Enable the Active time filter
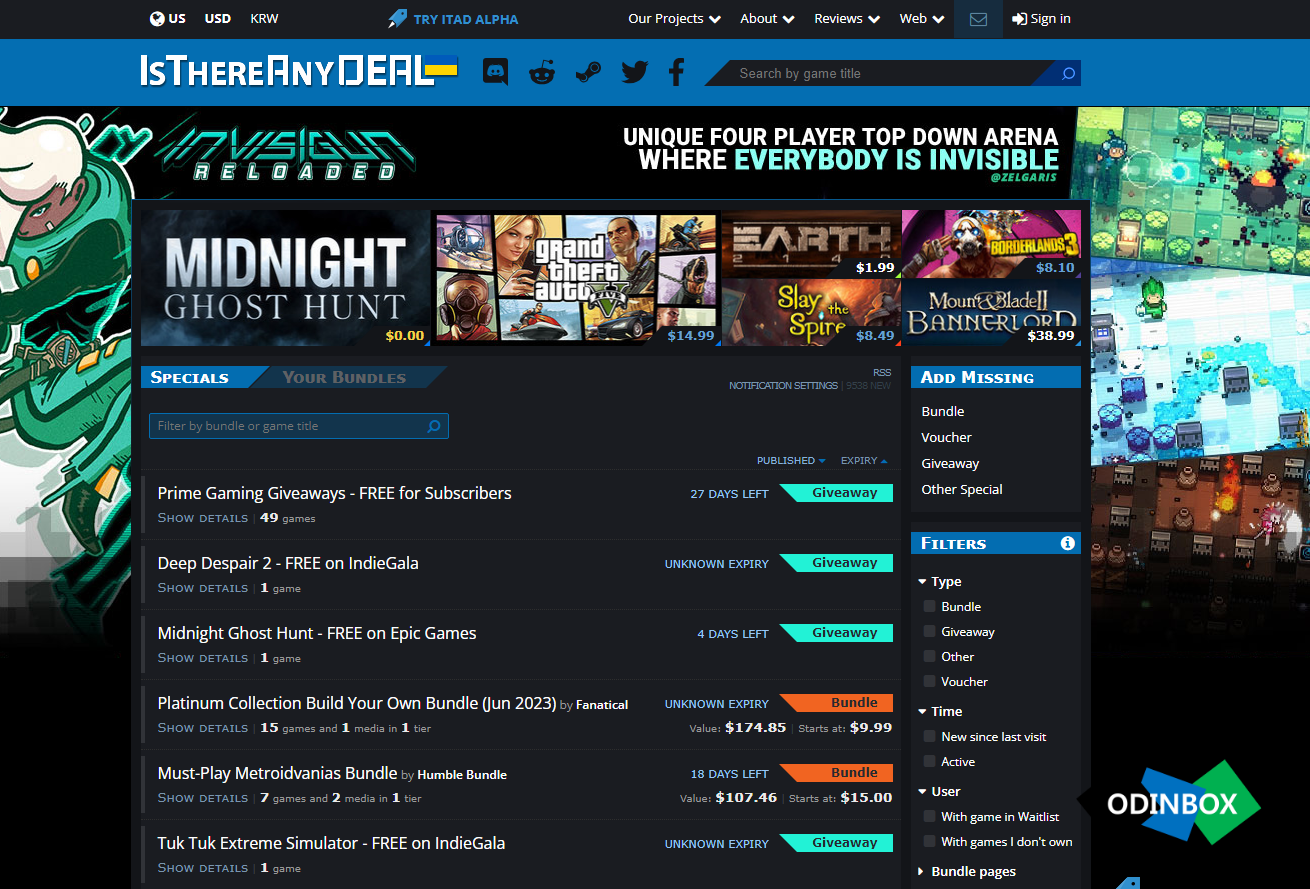Screen dimensions: 1310x889 (930, 761)
